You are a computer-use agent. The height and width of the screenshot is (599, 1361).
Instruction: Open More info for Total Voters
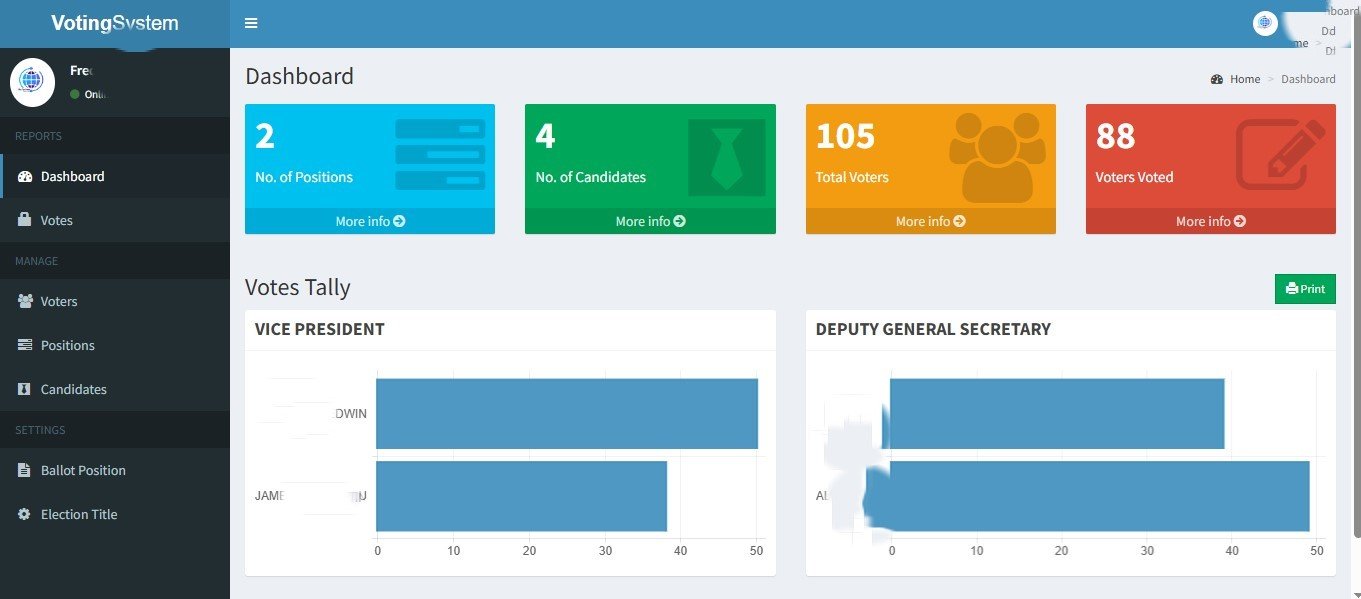[930, 221]
